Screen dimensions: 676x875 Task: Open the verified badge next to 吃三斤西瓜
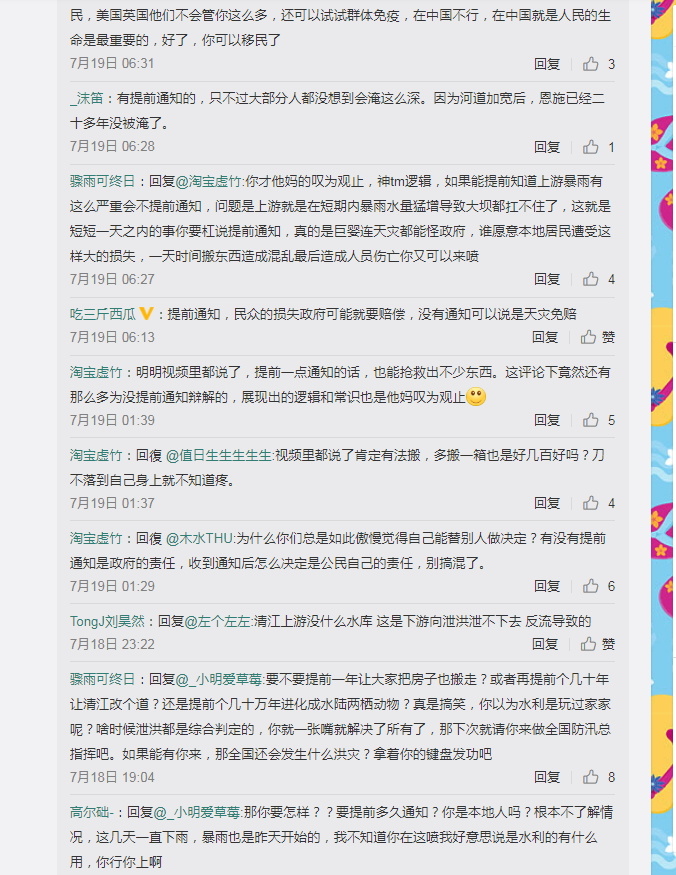click(x=146, y=314)
